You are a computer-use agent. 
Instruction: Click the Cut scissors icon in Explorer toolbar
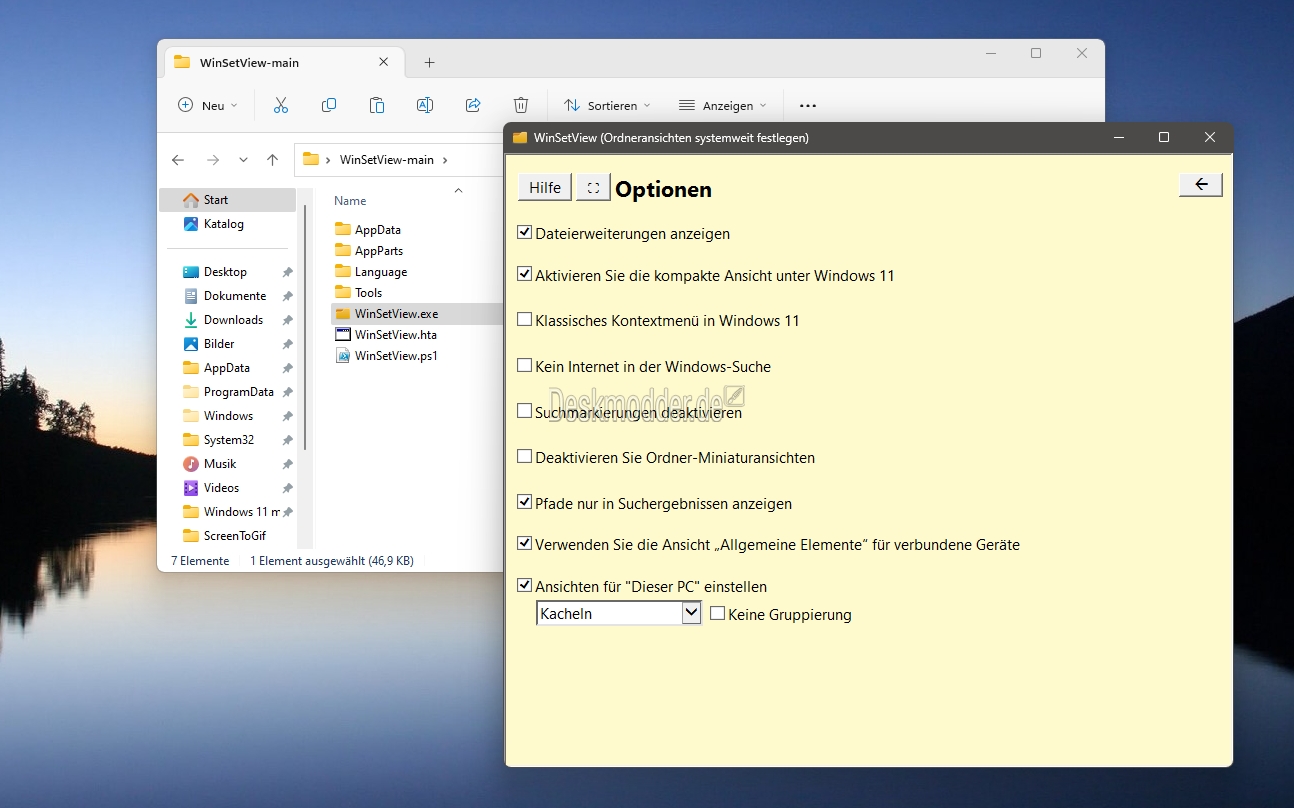(280, 105)
